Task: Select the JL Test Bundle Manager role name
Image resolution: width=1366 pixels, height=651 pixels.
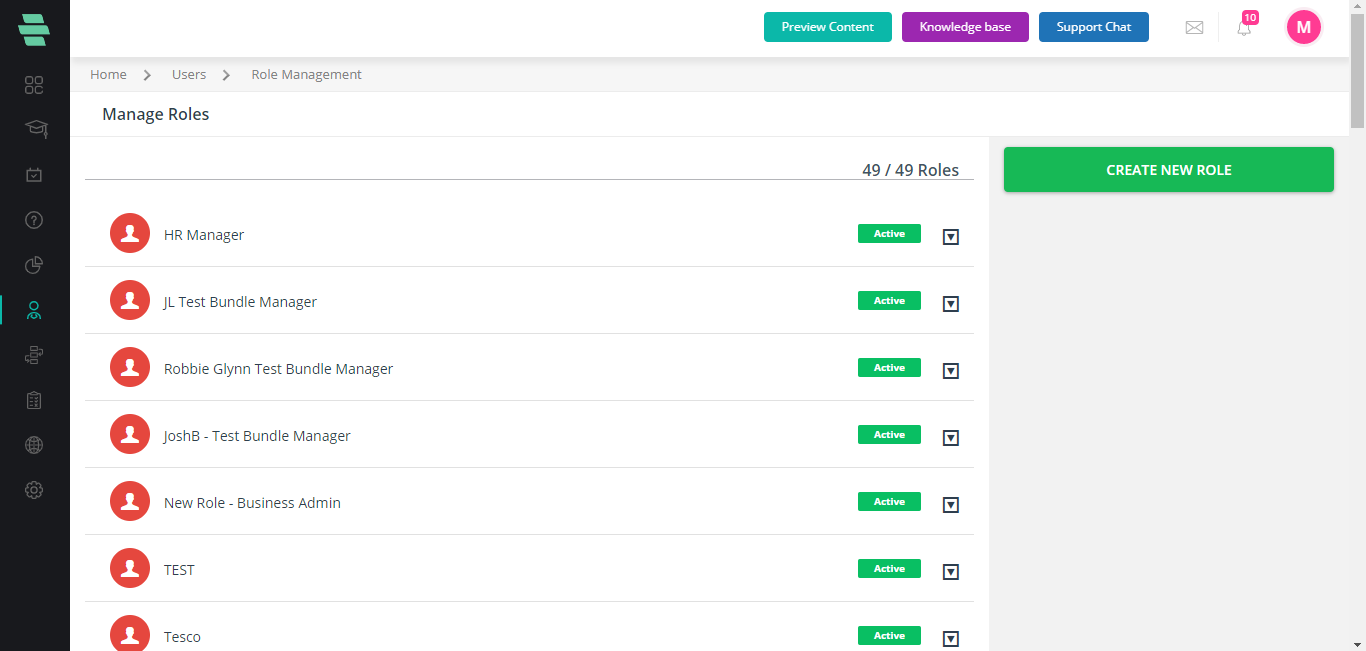Action: [240, 302]
